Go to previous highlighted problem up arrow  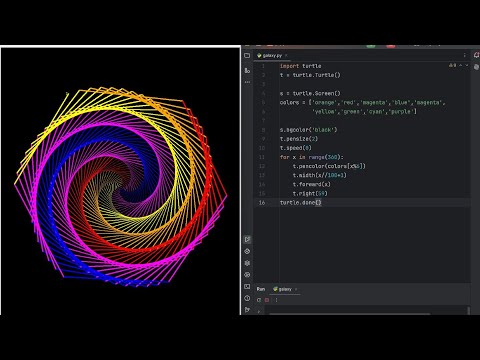461,66
